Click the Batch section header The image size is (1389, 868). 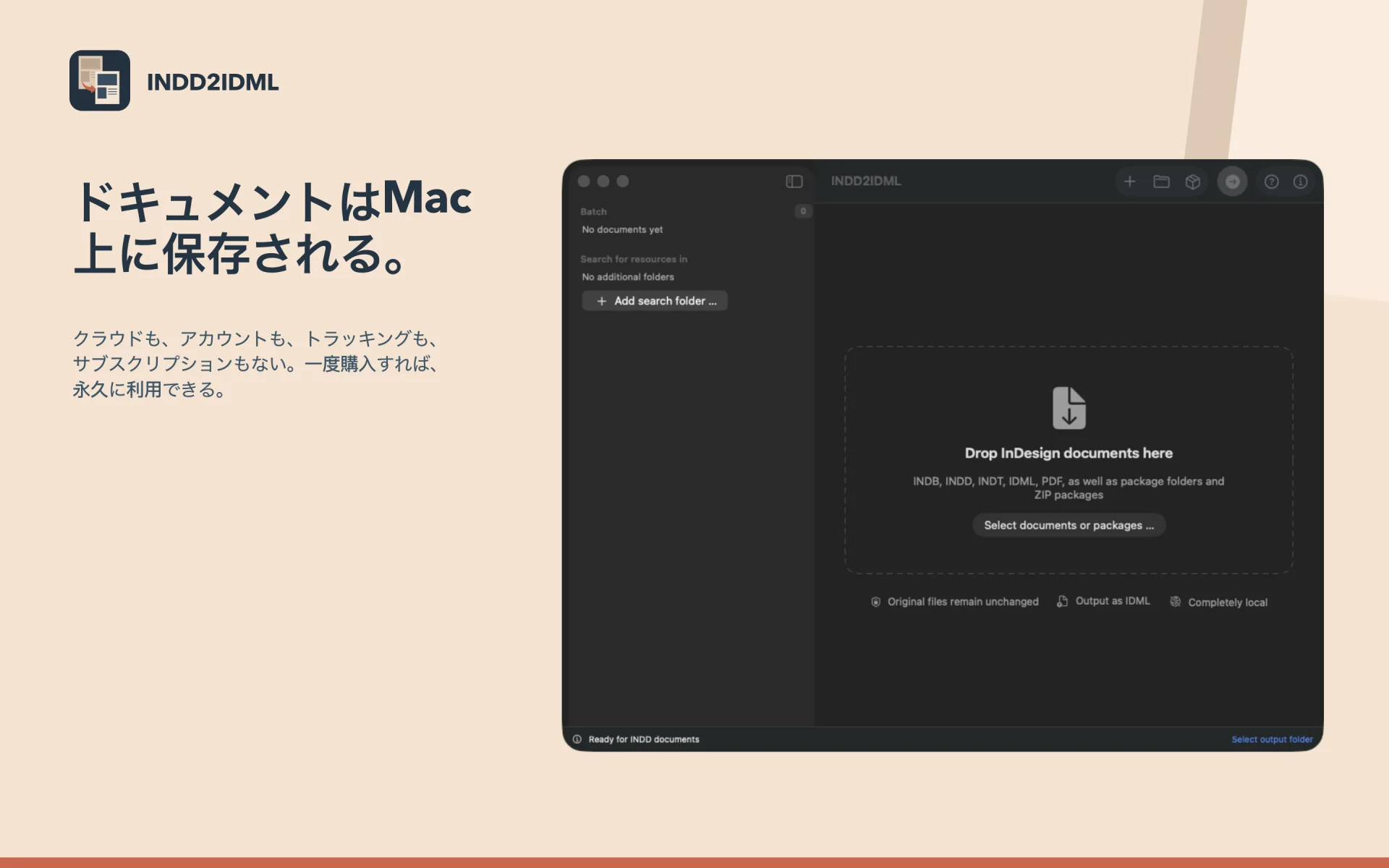coord(593,212)
